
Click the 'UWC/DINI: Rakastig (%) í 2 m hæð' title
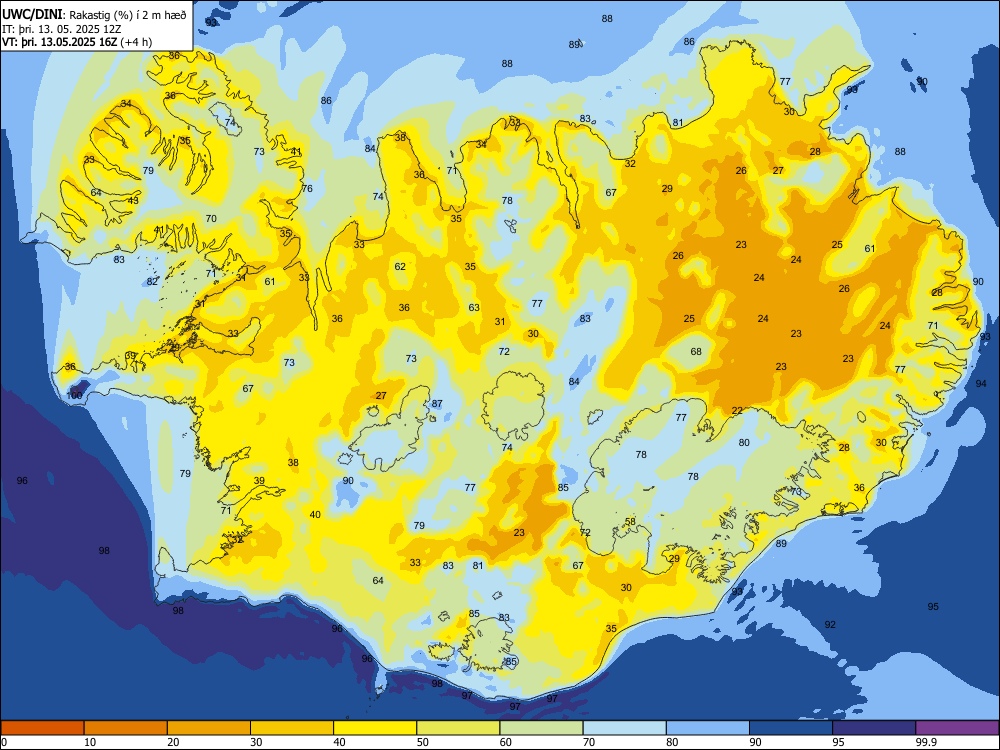pyautogui.click(x=94, y=15)
